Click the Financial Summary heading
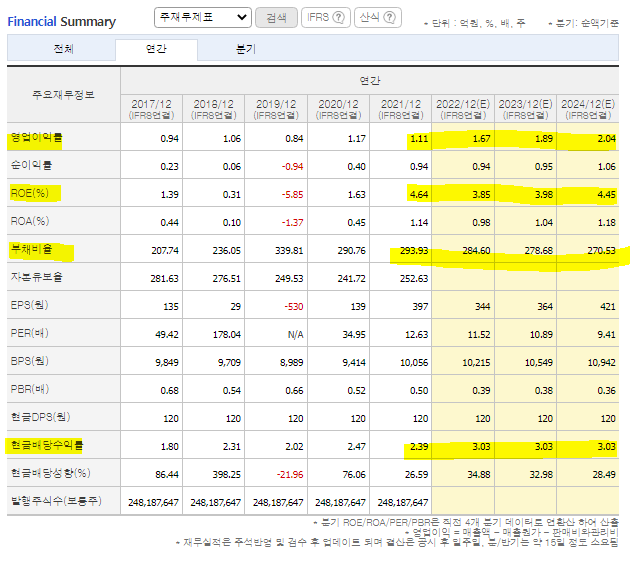This screenshot has height=562, width=630. click(x=61, y=21)
